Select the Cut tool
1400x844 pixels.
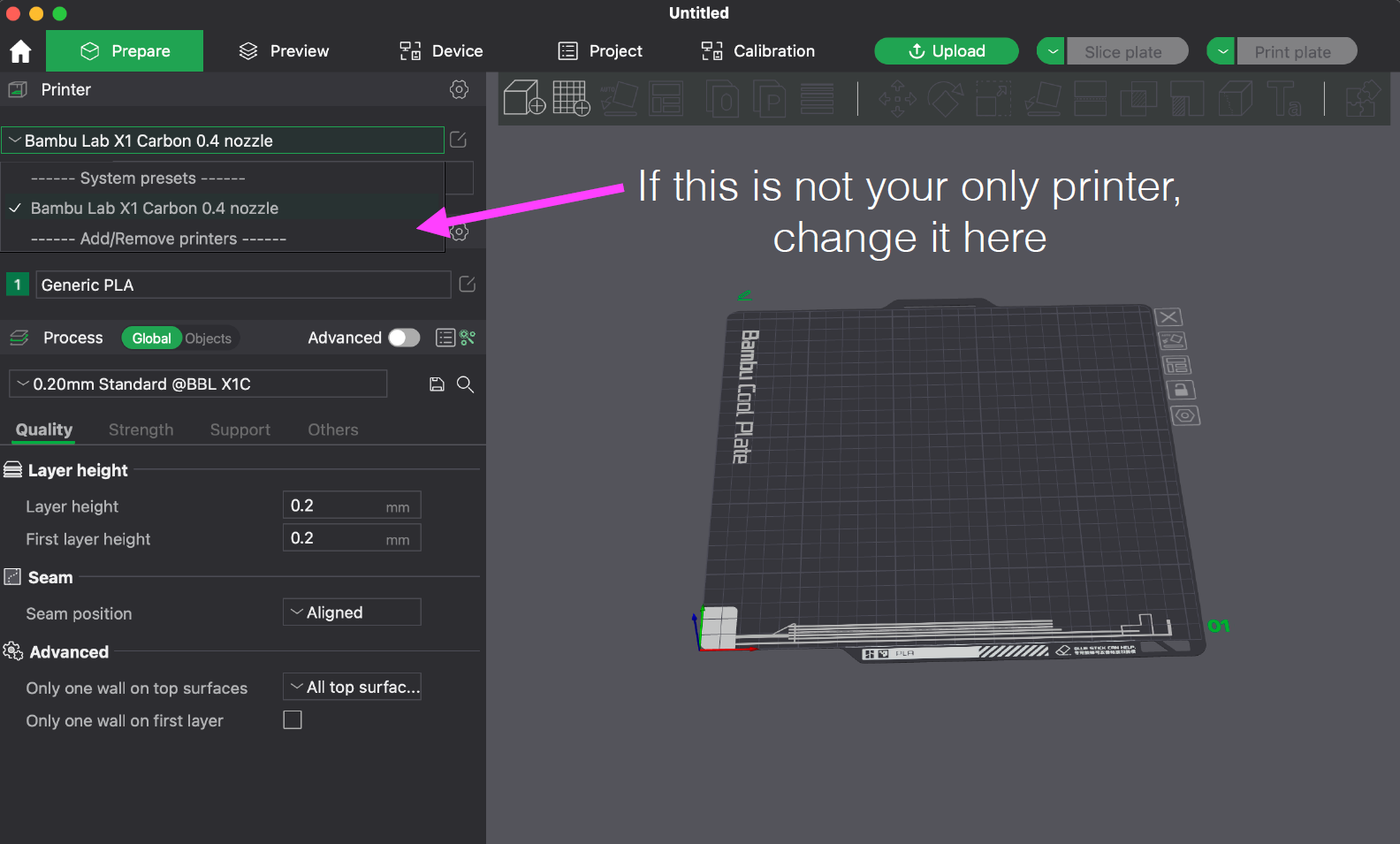tap(1090, 98)
